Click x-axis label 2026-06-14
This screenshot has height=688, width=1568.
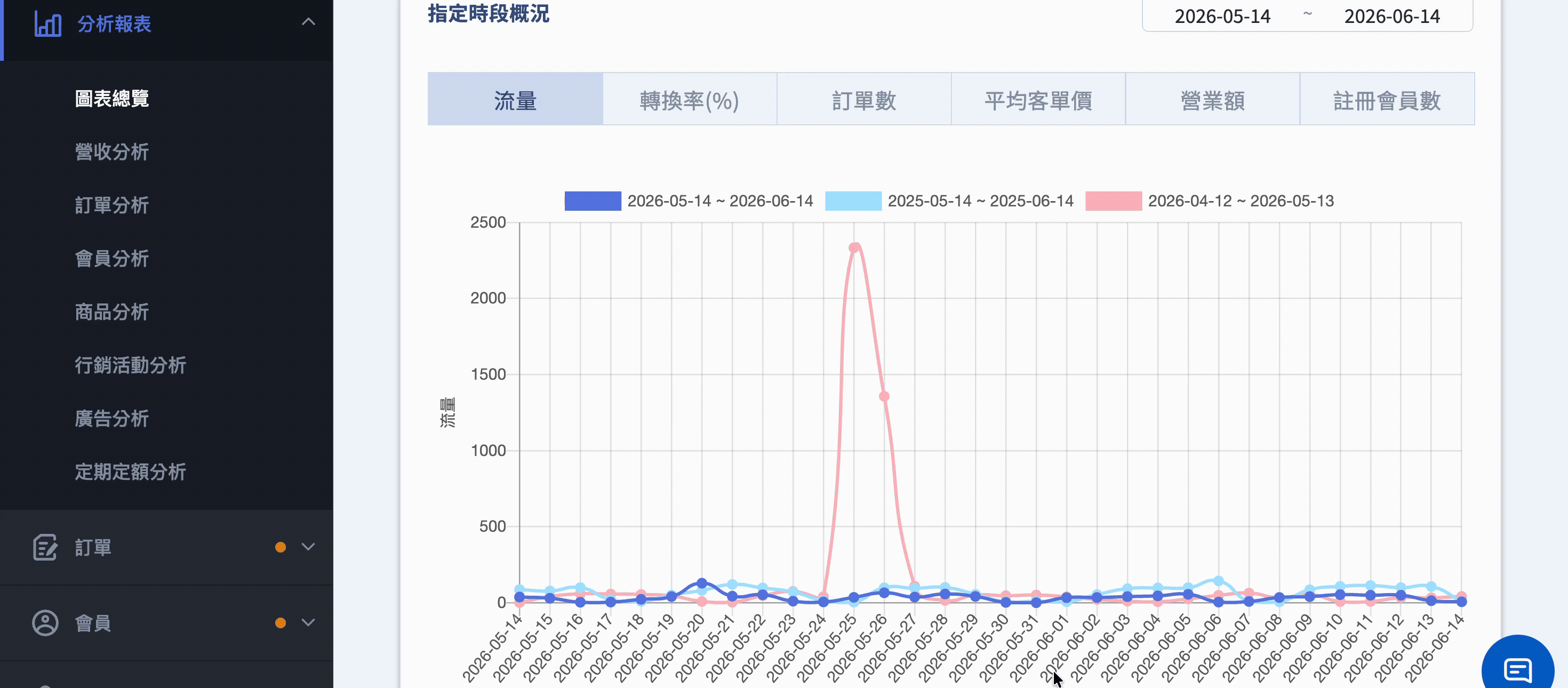1435,647
